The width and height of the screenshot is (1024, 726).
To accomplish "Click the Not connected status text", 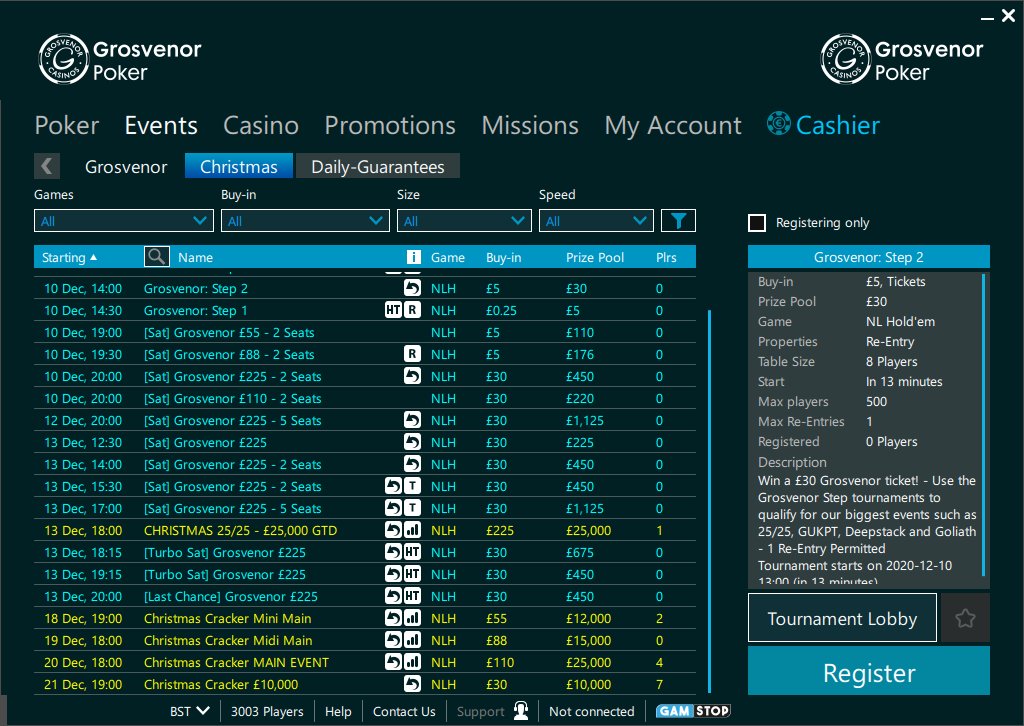I will pos(591,711).
